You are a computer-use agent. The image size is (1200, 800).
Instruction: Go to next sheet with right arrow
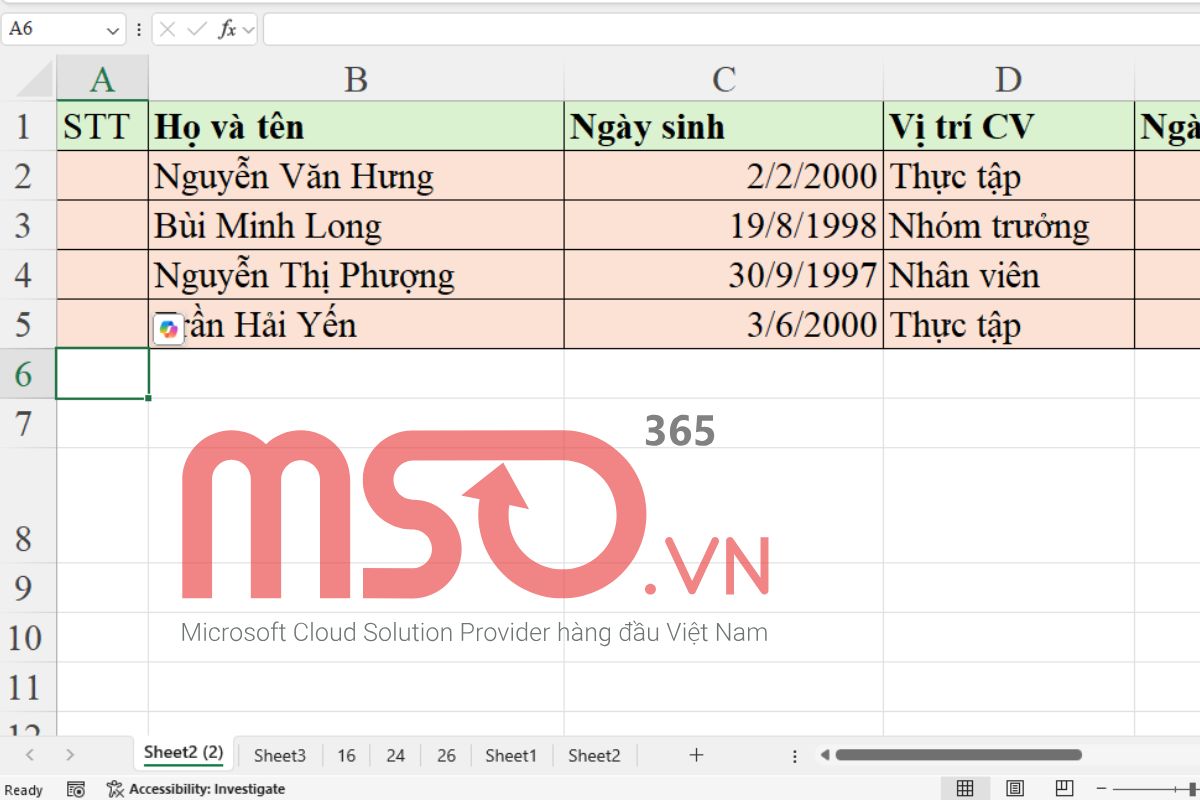(x=69, y=755)
